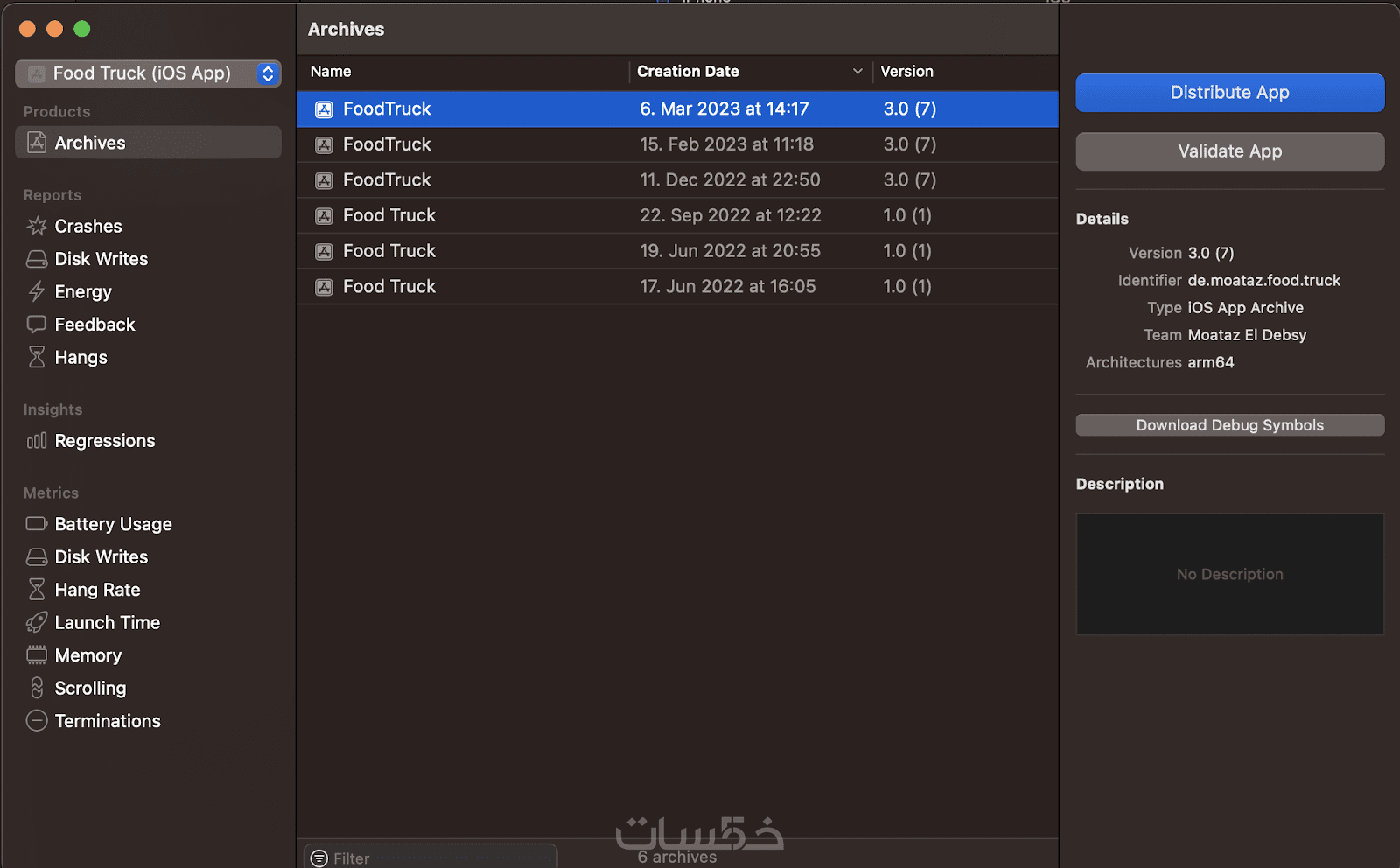Click the Moataz El Debsy team value
Screen dimensions: 1400x868
click(x=1247, y=335)
